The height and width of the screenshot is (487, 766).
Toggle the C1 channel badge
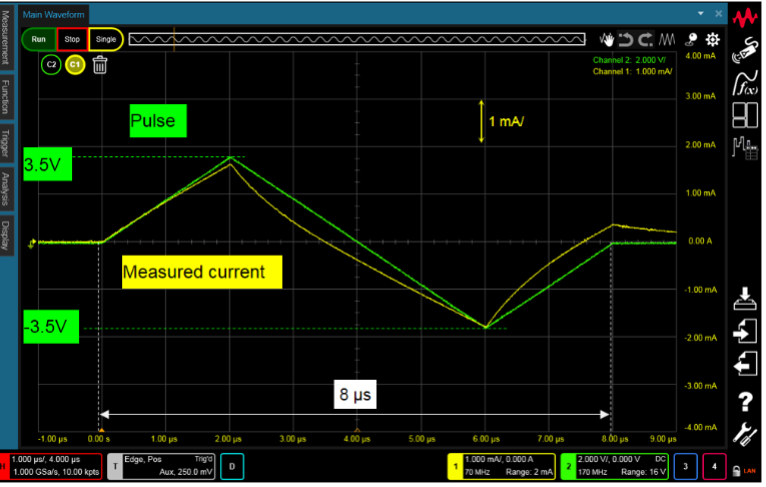click(x=74, y=64)
